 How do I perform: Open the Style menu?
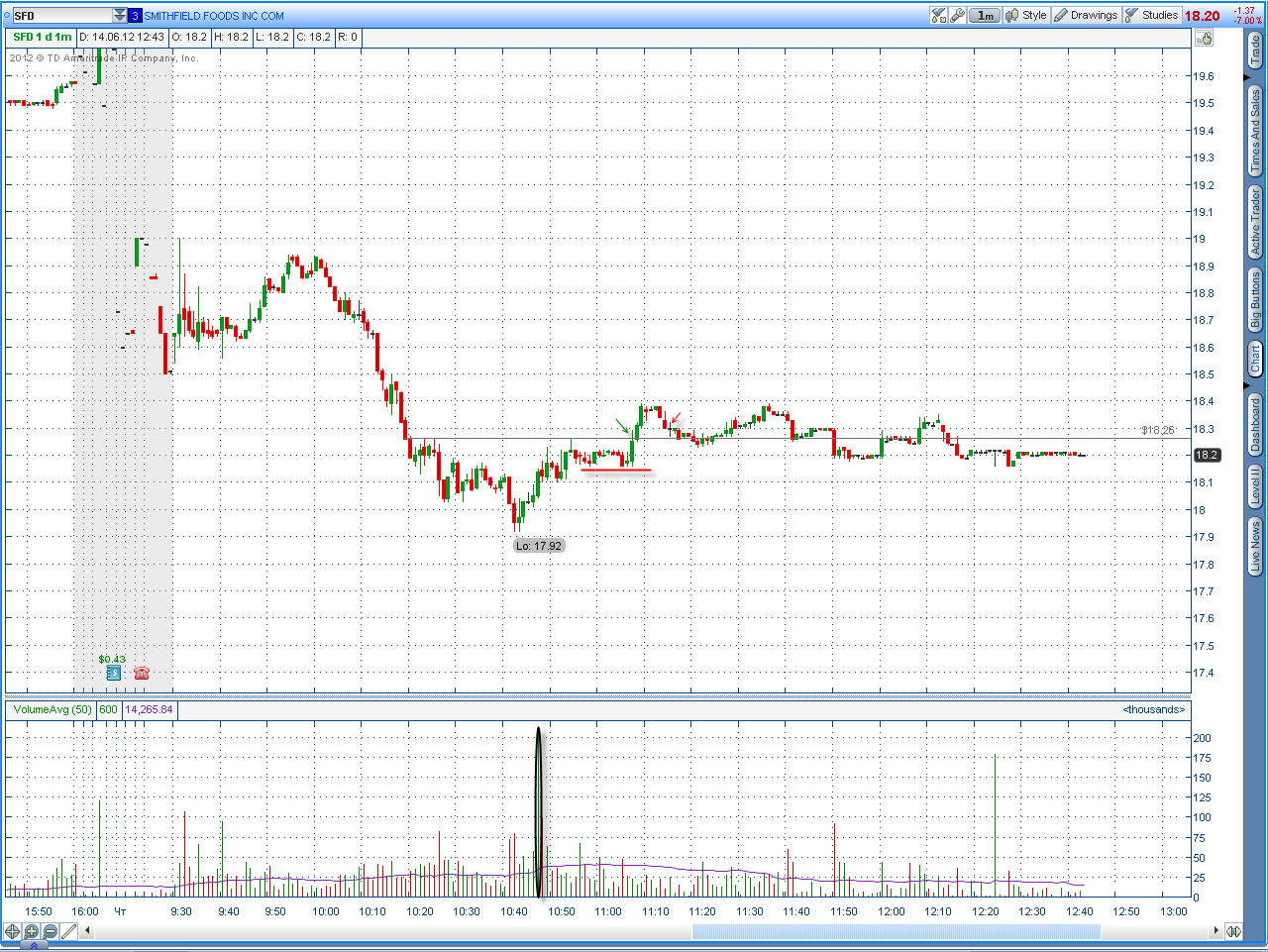coord(1026,15)
